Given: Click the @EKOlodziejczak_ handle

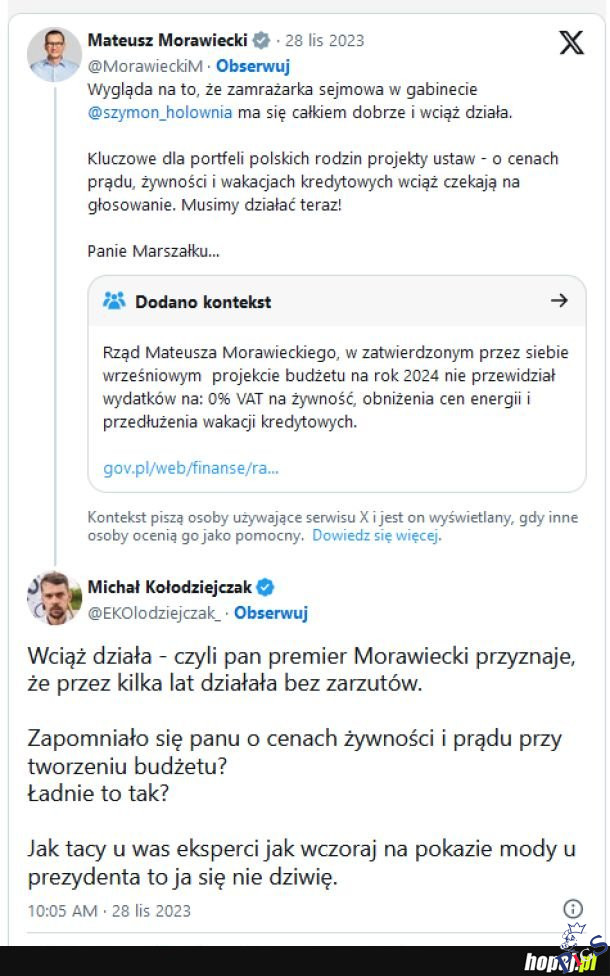Looking at the screenshot, I should click(x=156, y=613).
